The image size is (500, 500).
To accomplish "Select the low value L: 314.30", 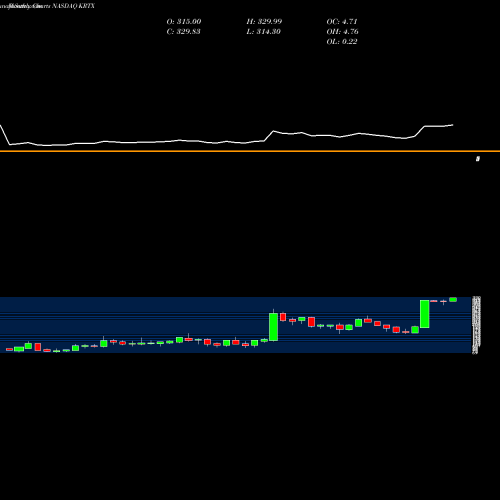I will 263,32.
